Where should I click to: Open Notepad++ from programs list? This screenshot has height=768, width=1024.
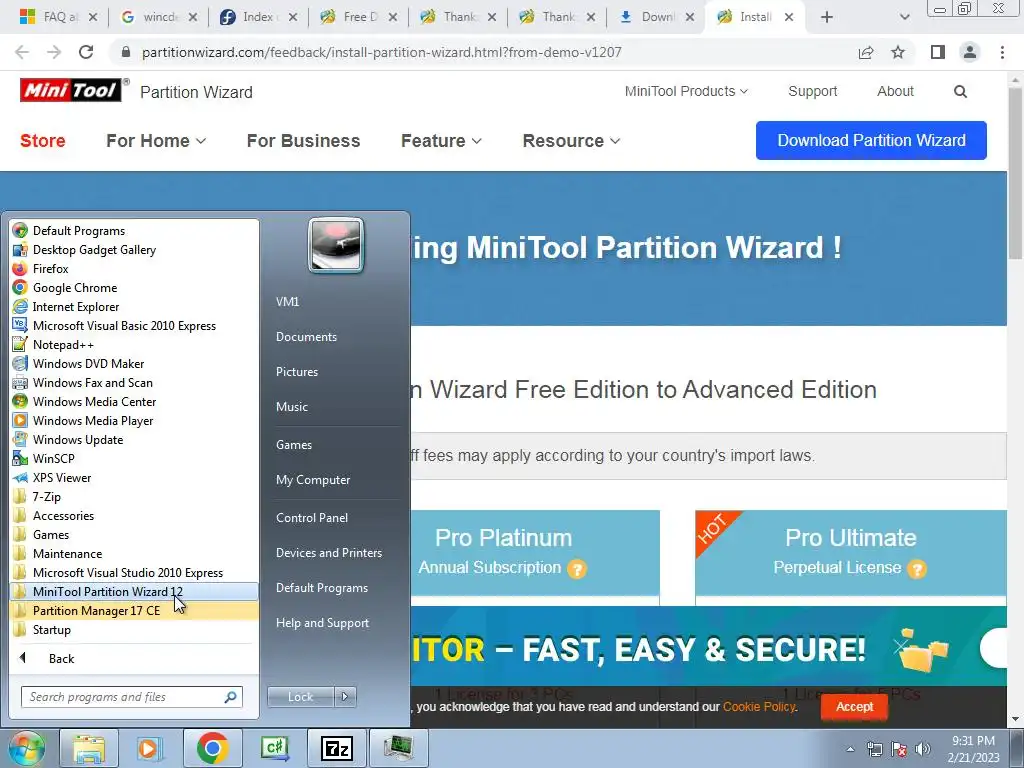[134, 344]
